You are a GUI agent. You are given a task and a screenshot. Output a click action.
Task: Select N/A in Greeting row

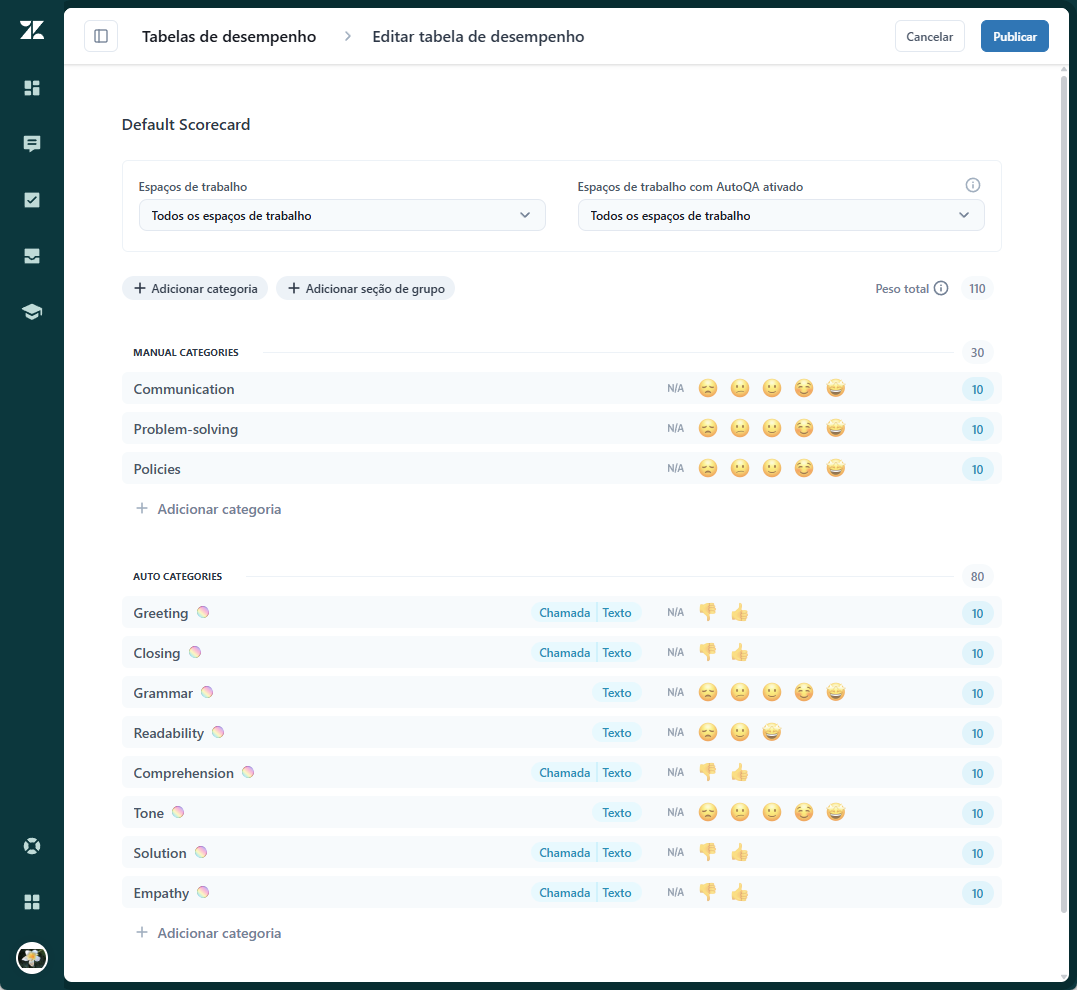[x=675, y=612]
